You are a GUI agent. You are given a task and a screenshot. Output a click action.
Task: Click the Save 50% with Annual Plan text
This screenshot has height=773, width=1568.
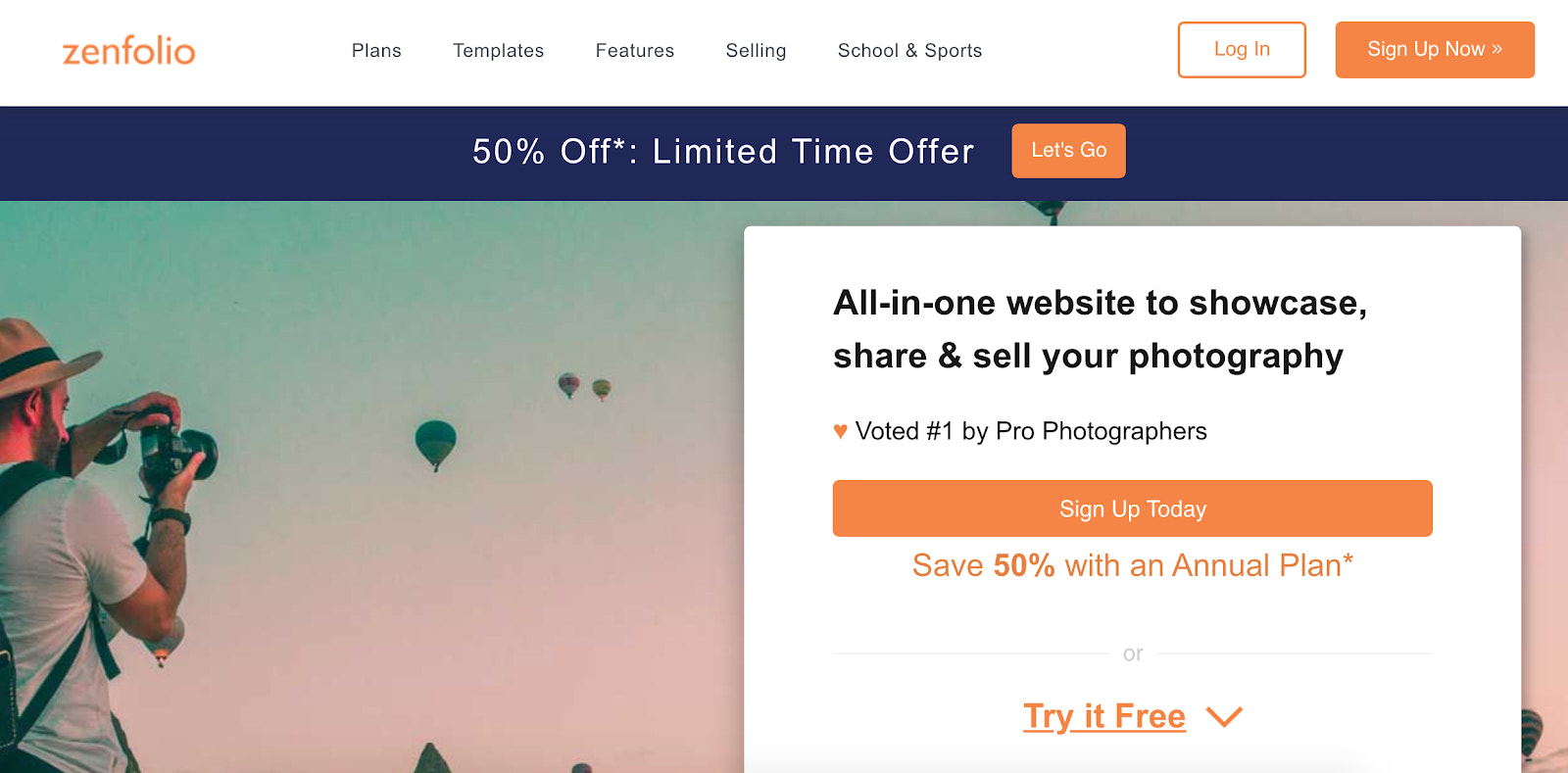click(x=1132, y=565)
